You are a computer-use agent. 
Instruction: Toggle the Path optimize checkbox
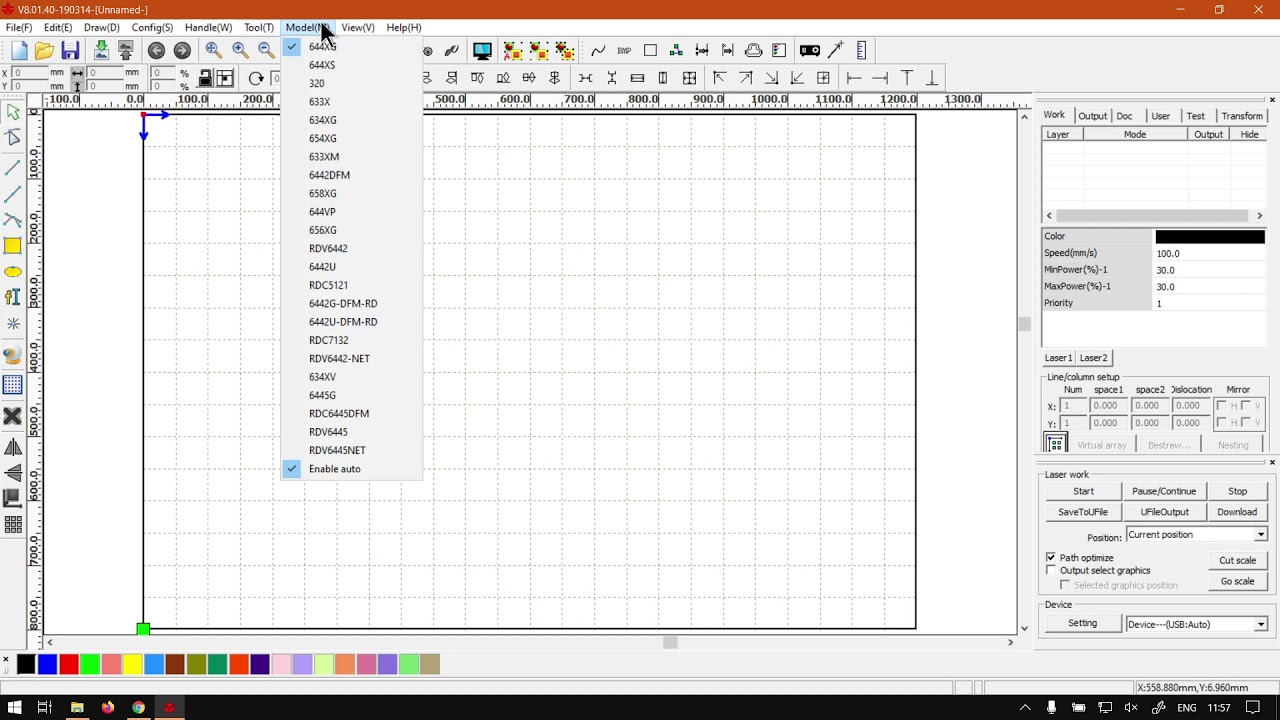[x=1051, y=557]
